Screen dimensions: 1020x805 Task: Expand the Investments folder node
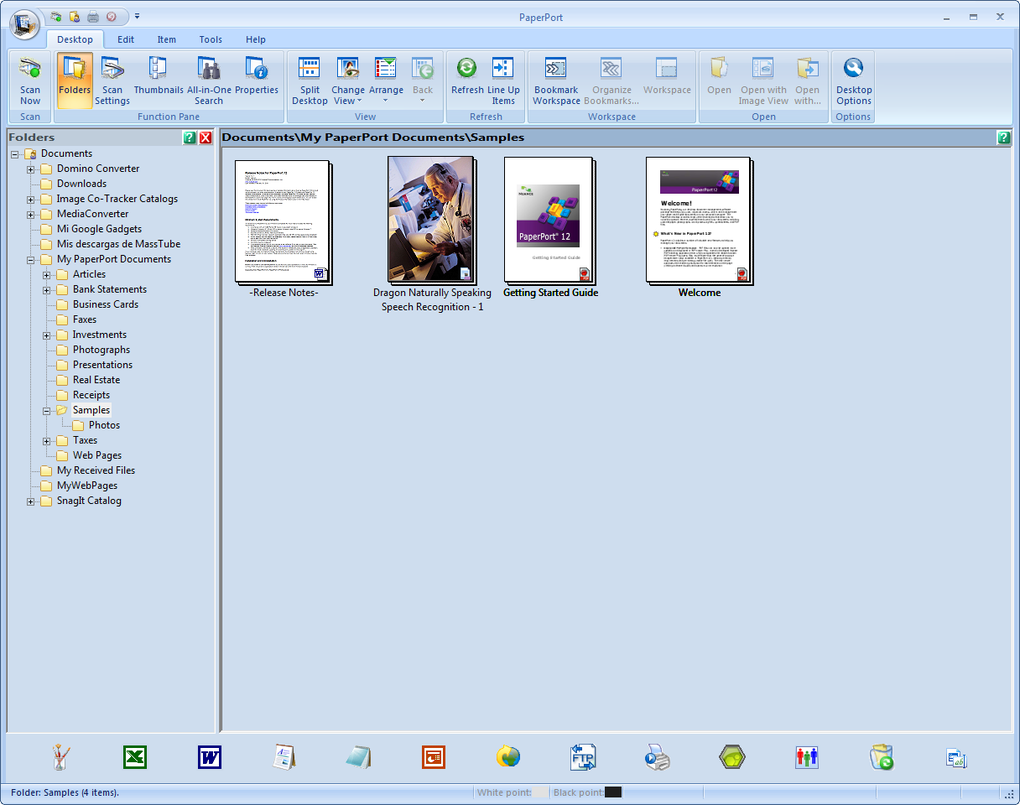pyautogui.click(x=47, y=336)
